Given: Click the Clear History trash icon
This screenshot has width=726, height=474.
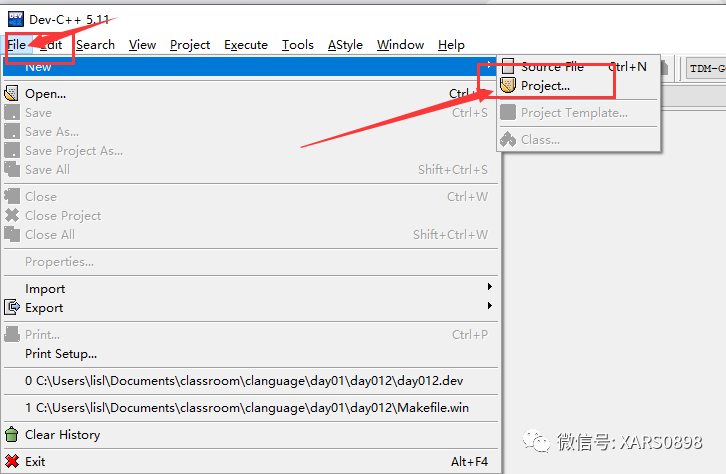Looking at the screenshot, I should (12, 434).
